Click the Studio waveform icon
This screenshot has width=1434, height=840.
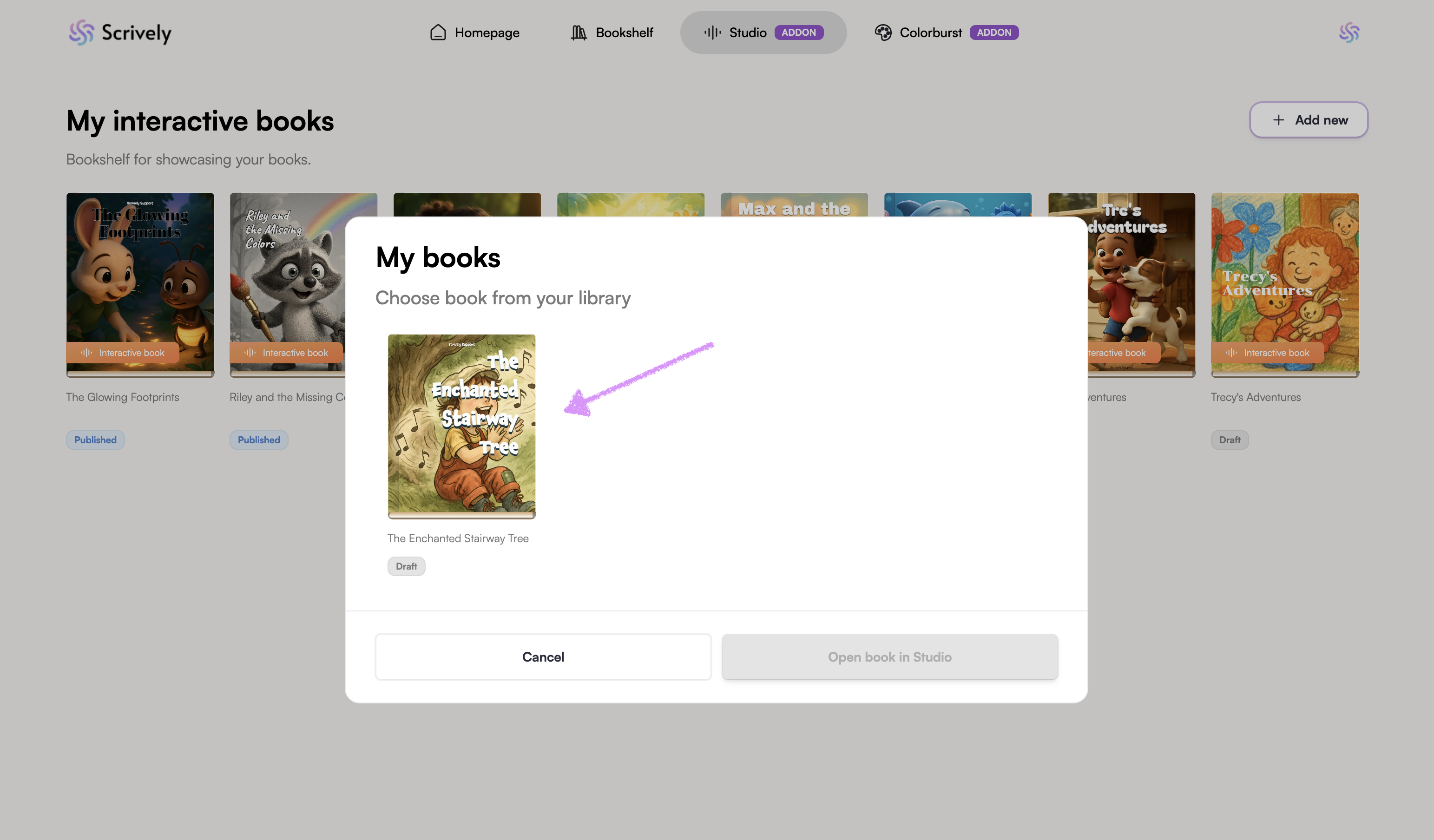pyautogui.click(x=712, y=33)
